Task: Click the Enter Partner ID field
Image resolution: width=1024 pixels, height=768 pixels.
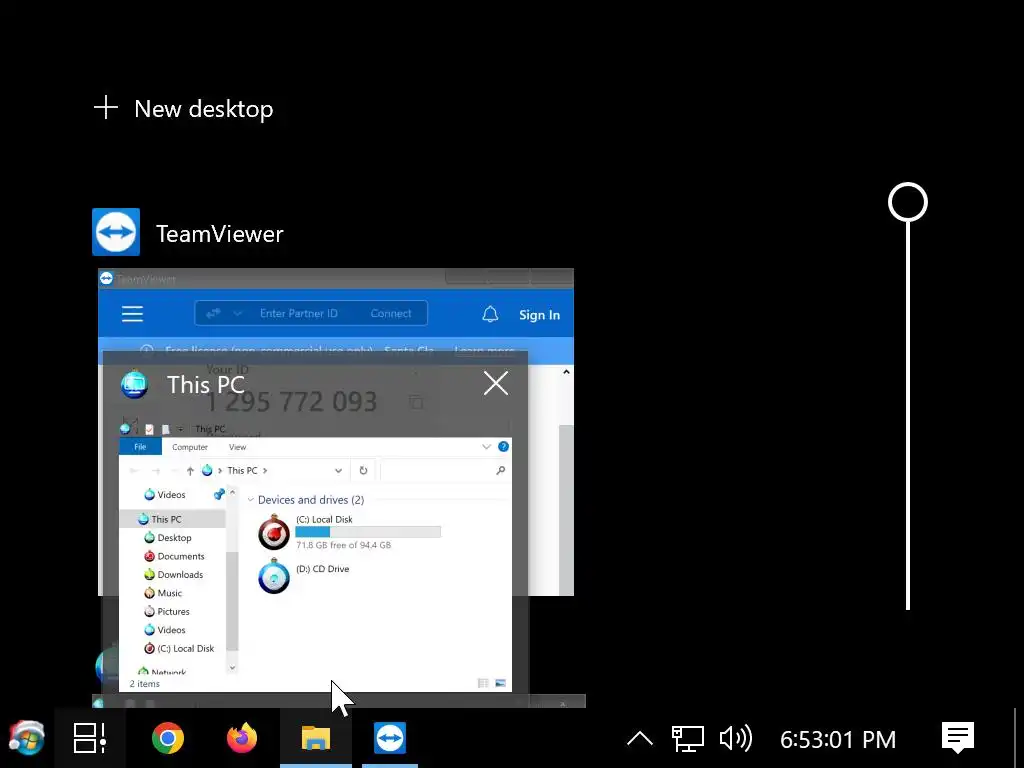Action: (x=298, y=313)
